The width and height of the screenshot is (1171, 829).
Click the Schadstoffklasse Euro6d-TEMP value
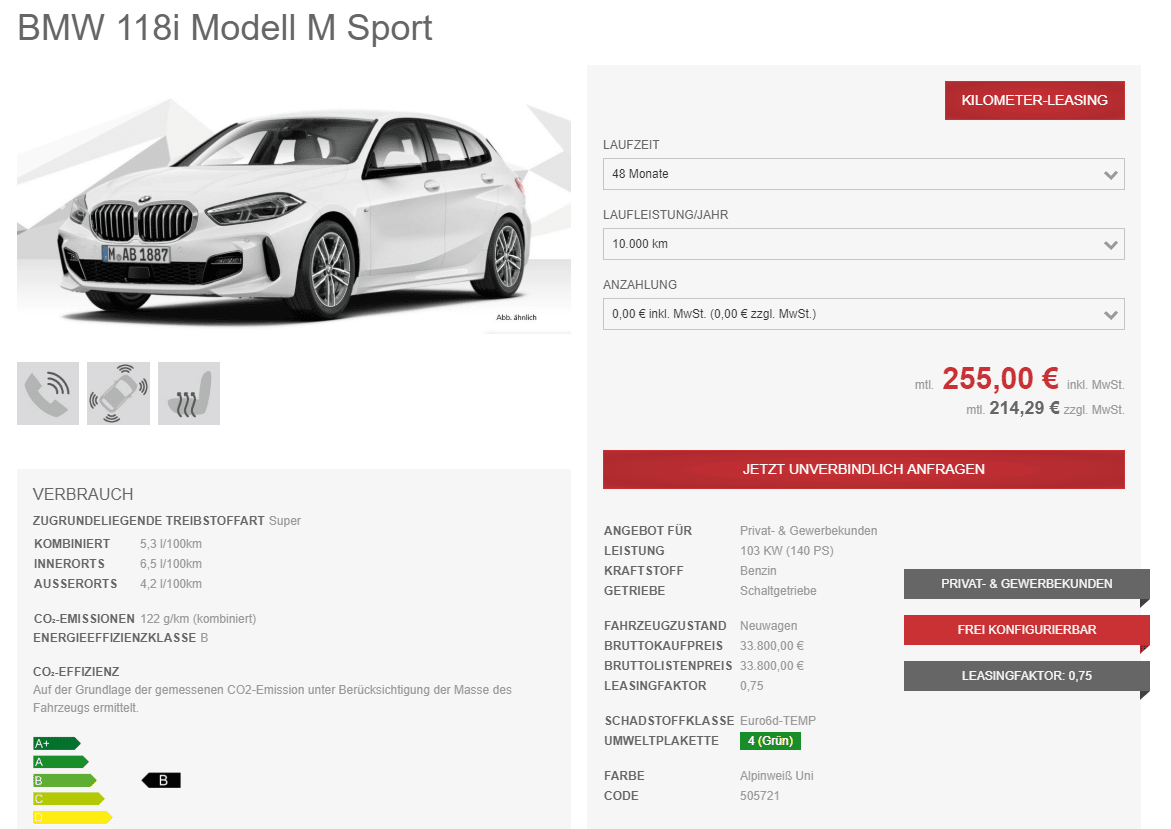pyautogui.click(x=777, y=721)
